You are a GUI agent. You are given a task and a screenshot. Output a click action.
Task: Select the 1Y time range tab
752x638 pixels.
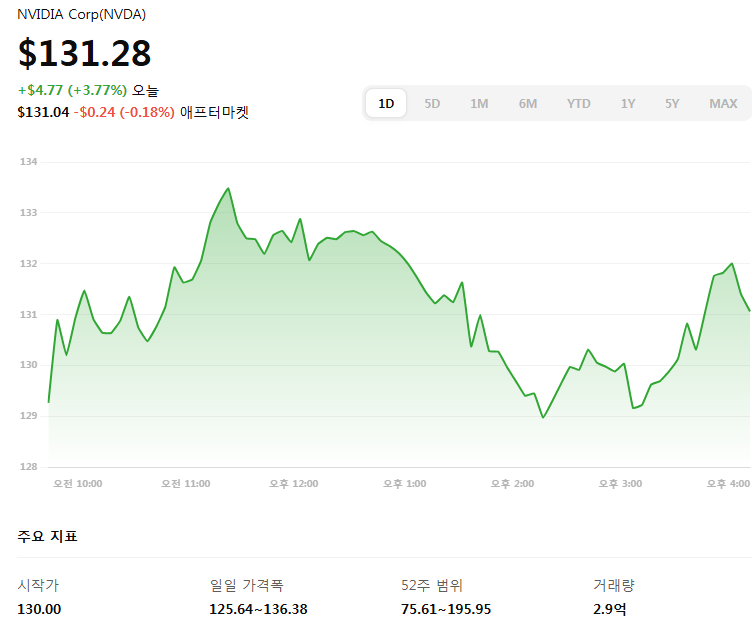(628, 104)
